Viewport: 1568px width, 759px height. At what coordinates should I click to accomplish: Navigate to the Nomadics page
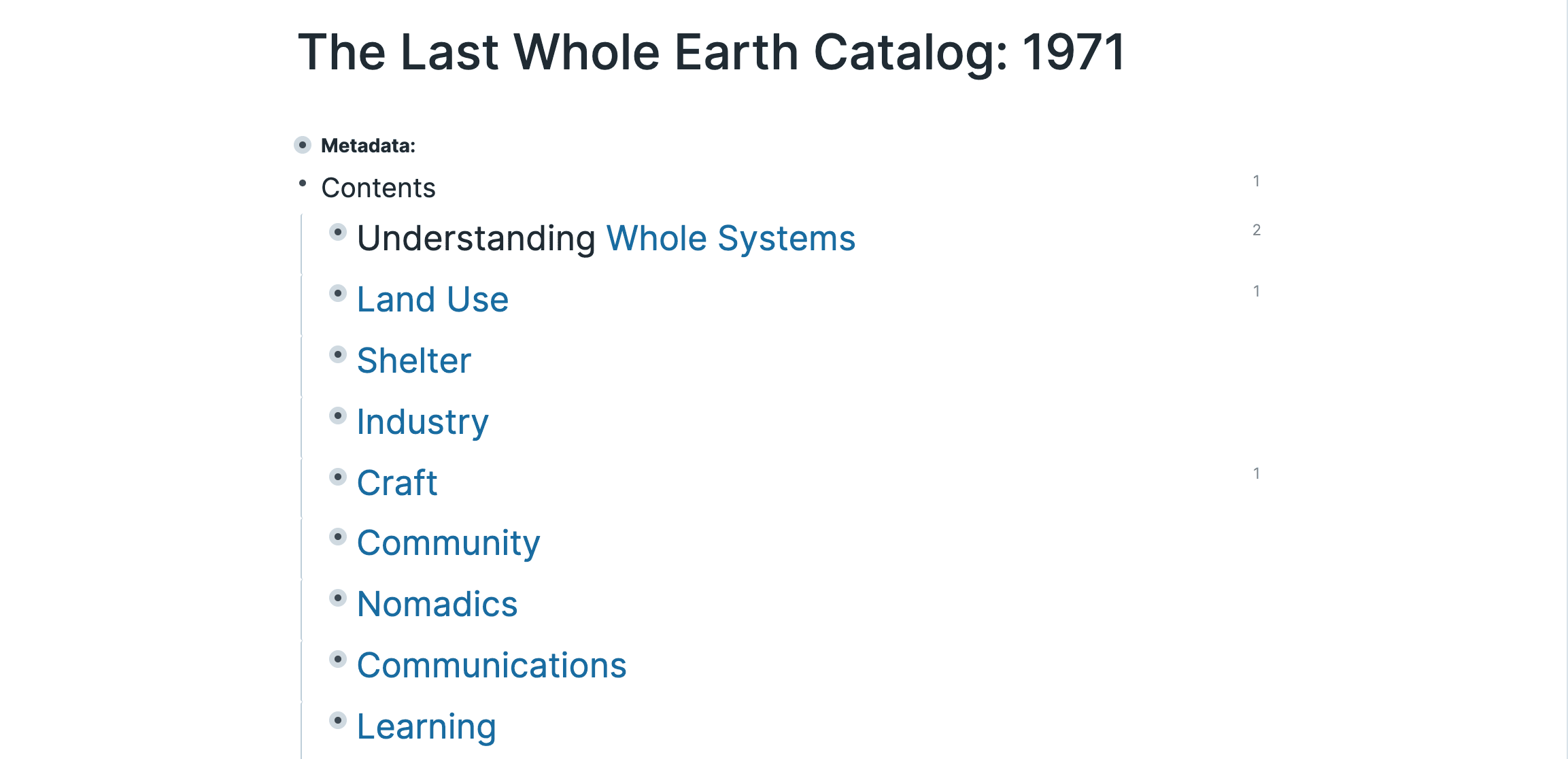coord(437,605)
